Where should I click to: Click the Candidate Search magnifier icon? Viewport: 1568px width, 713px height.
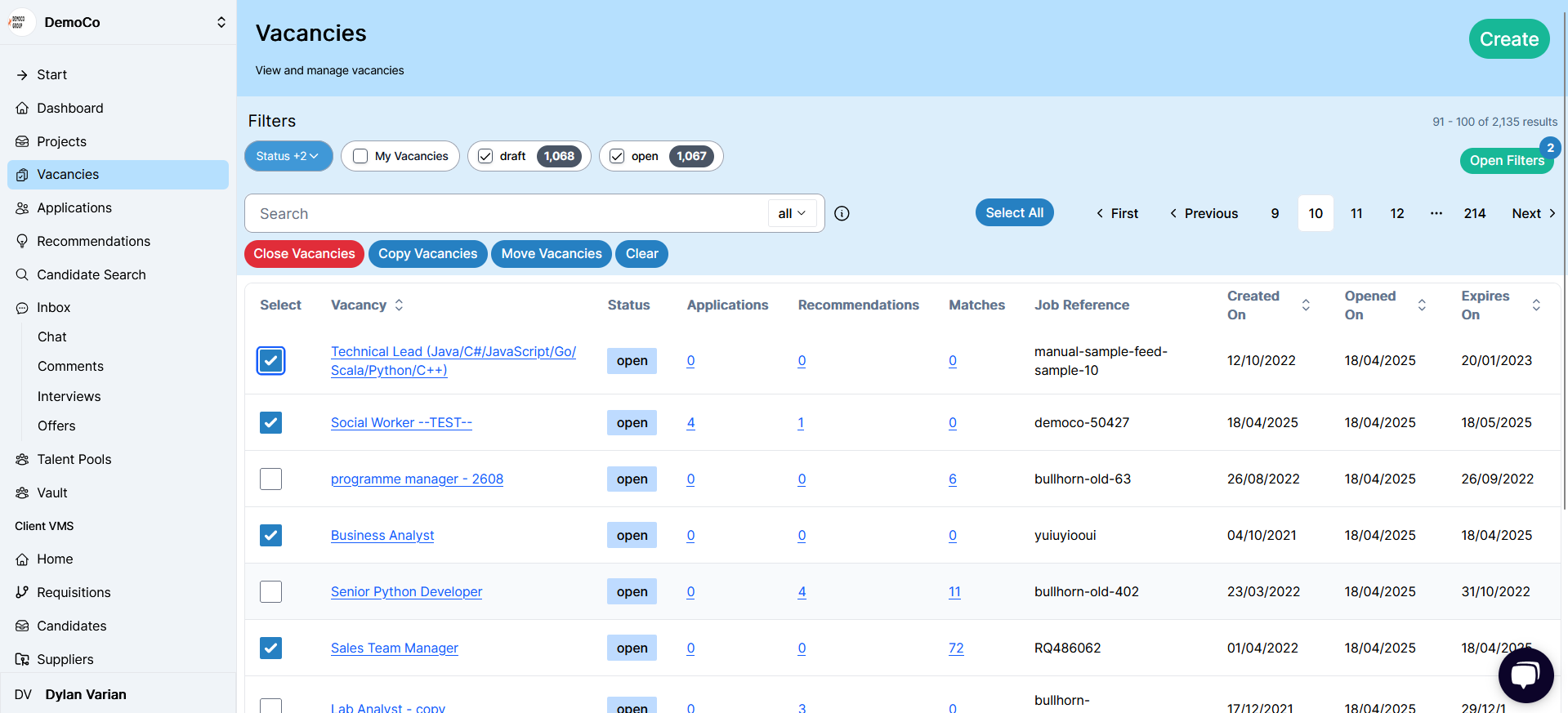22,274
